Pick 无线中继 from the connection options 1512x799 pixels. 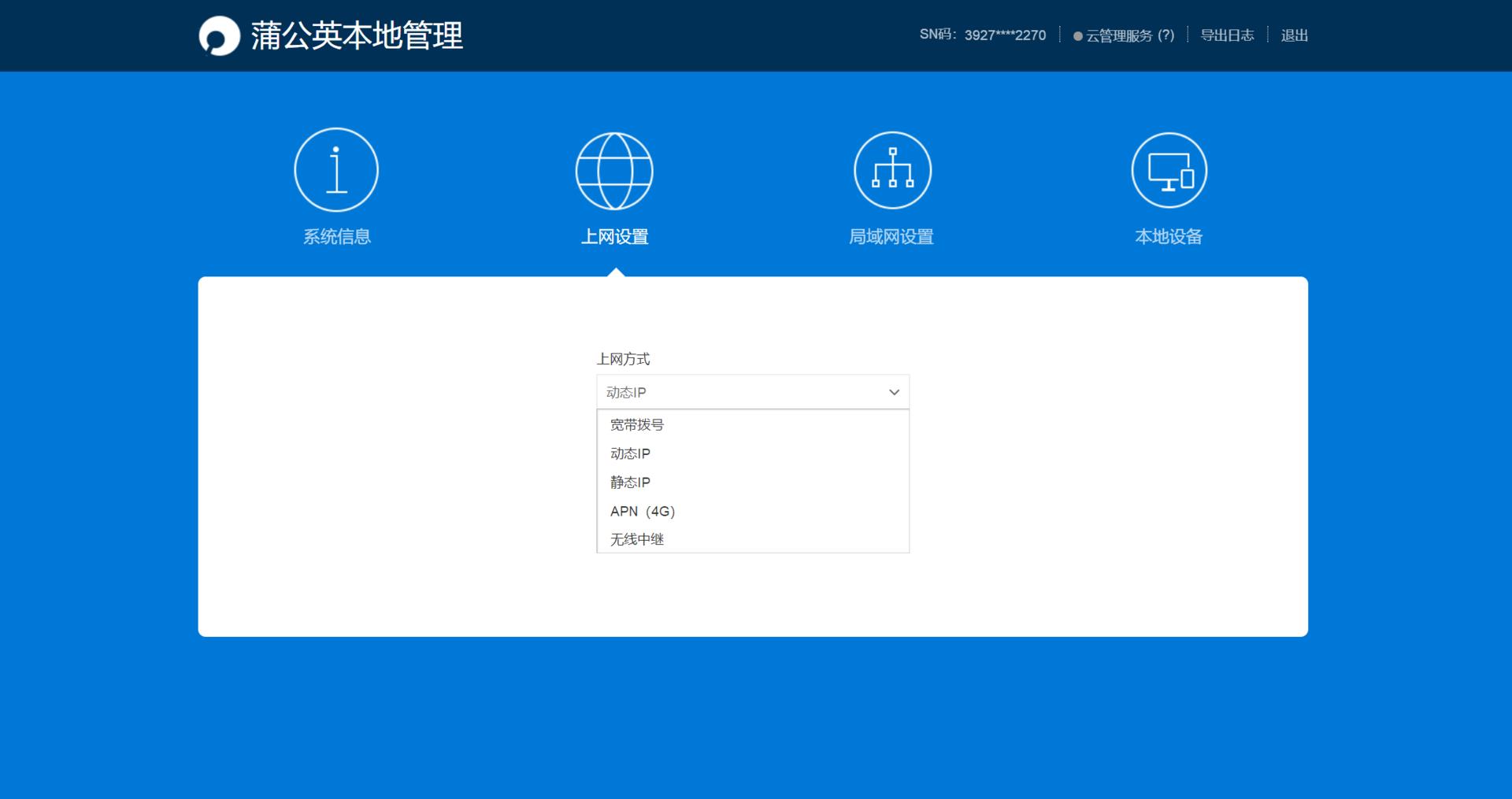click(636, 539)
